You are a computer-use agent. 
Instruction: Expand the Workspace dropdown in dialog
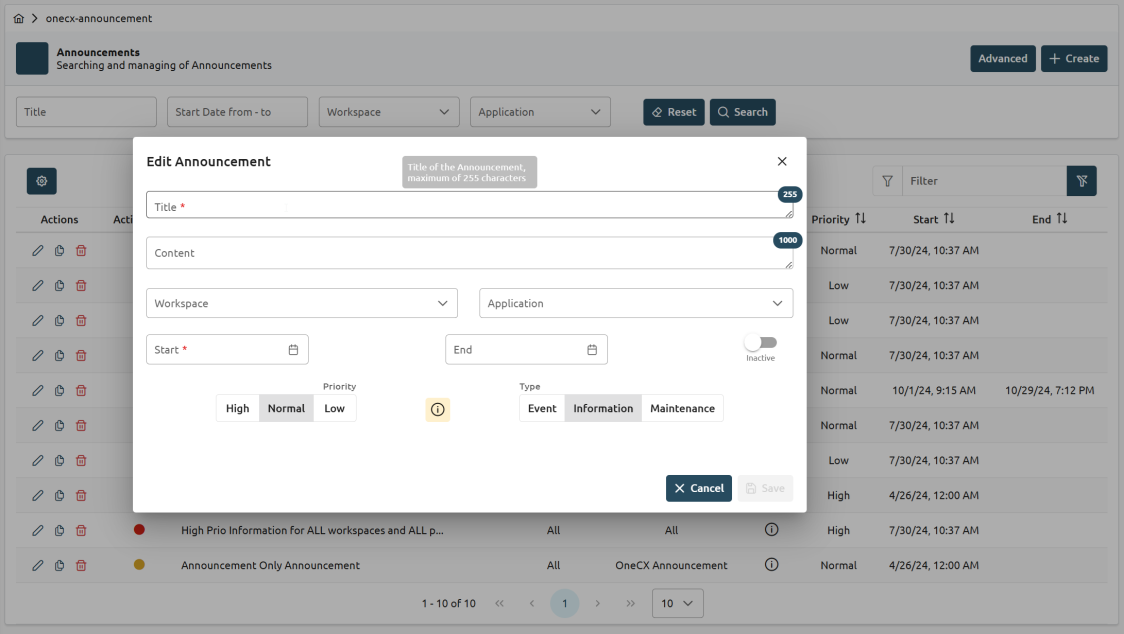[x=301, y=303]
